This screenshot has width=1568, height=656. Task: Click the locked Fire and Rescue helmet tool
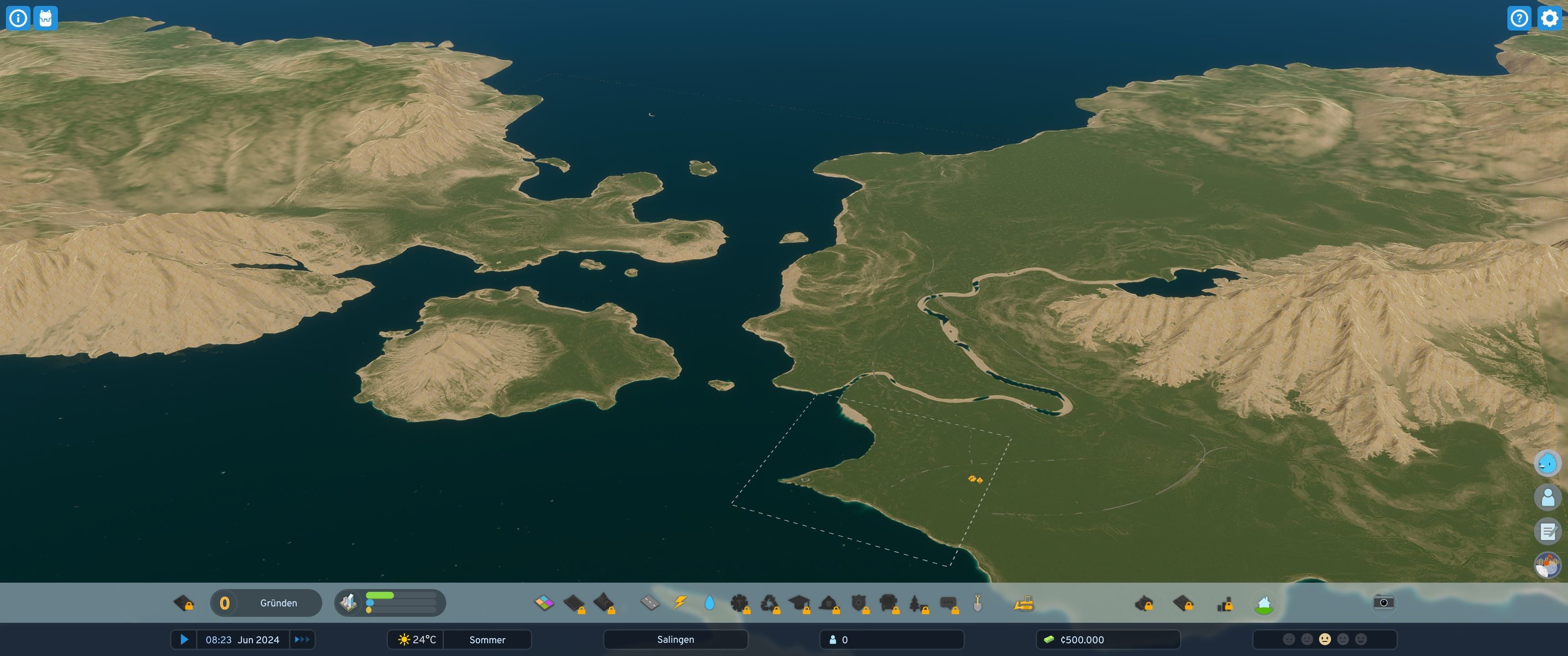point(830,603)
